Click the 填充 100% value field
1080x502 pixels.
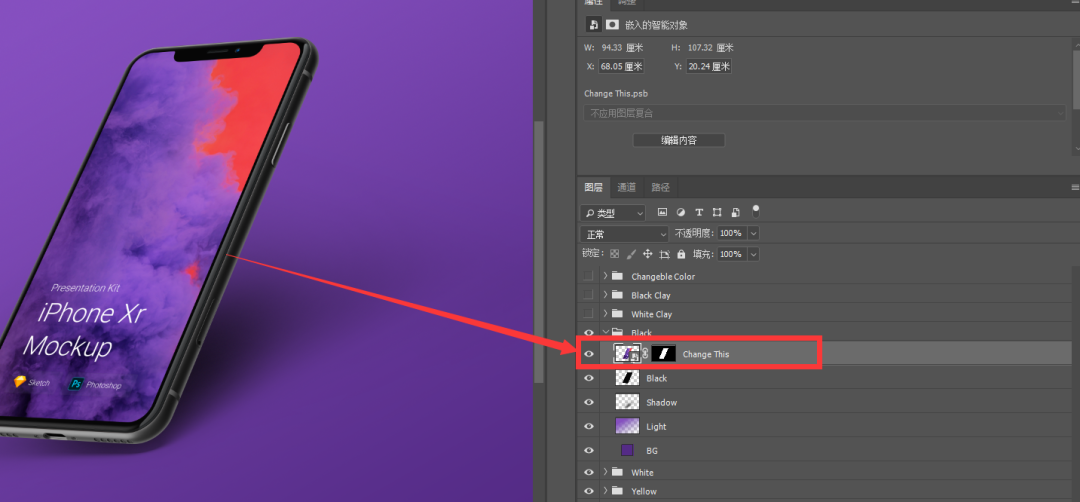(731, 254)
